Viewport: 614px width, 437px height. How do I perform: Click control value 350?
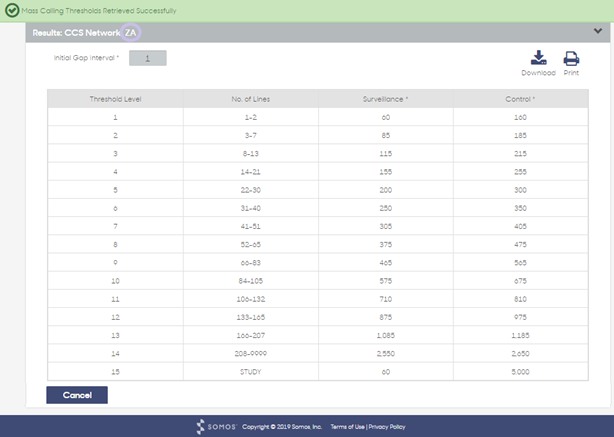click(x=520, y=208)
